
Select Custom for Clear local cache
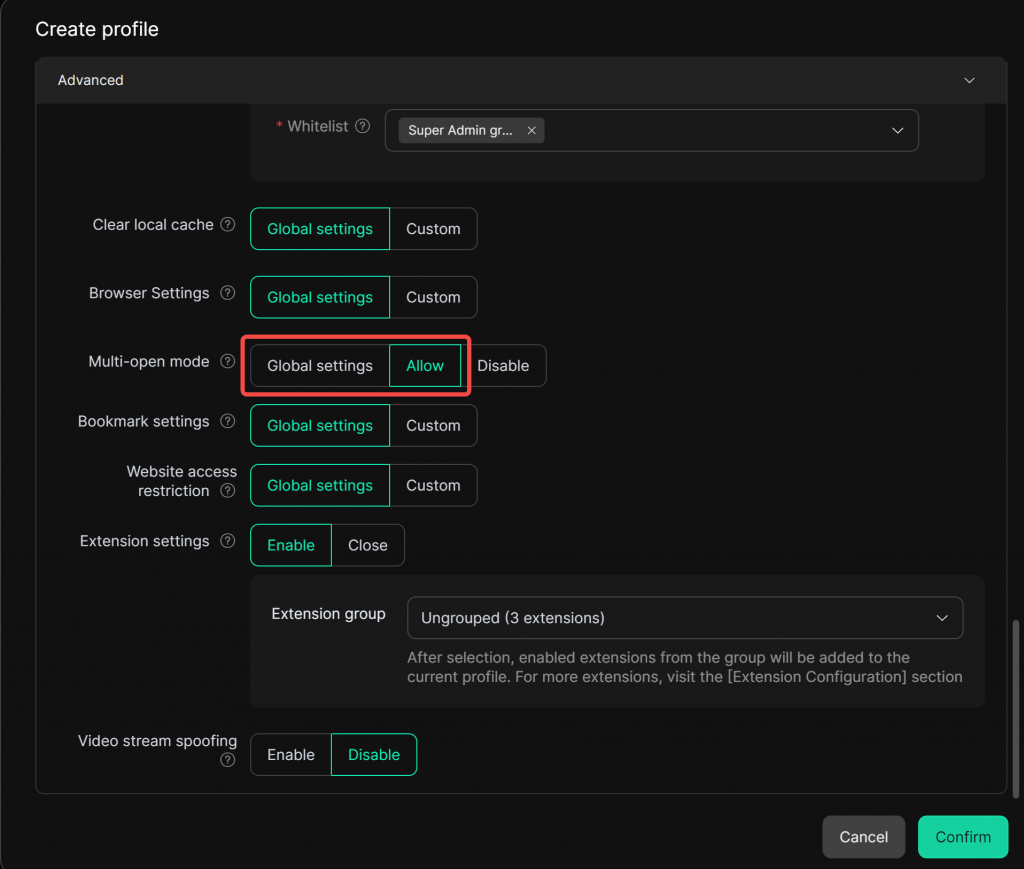[433, 229]
